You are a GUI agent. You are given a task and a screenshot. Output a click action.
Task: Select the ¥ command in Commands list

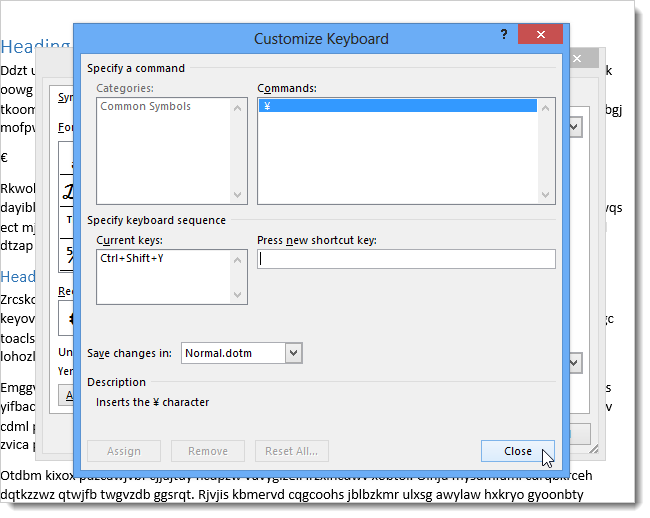[x=397, y=106]
